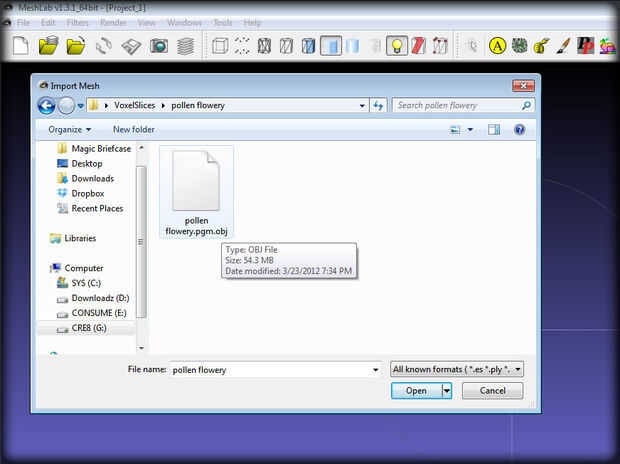The image size is (620, 464).
Task: Select the CONSUME (E:) drive
Action: pos(92,313)
